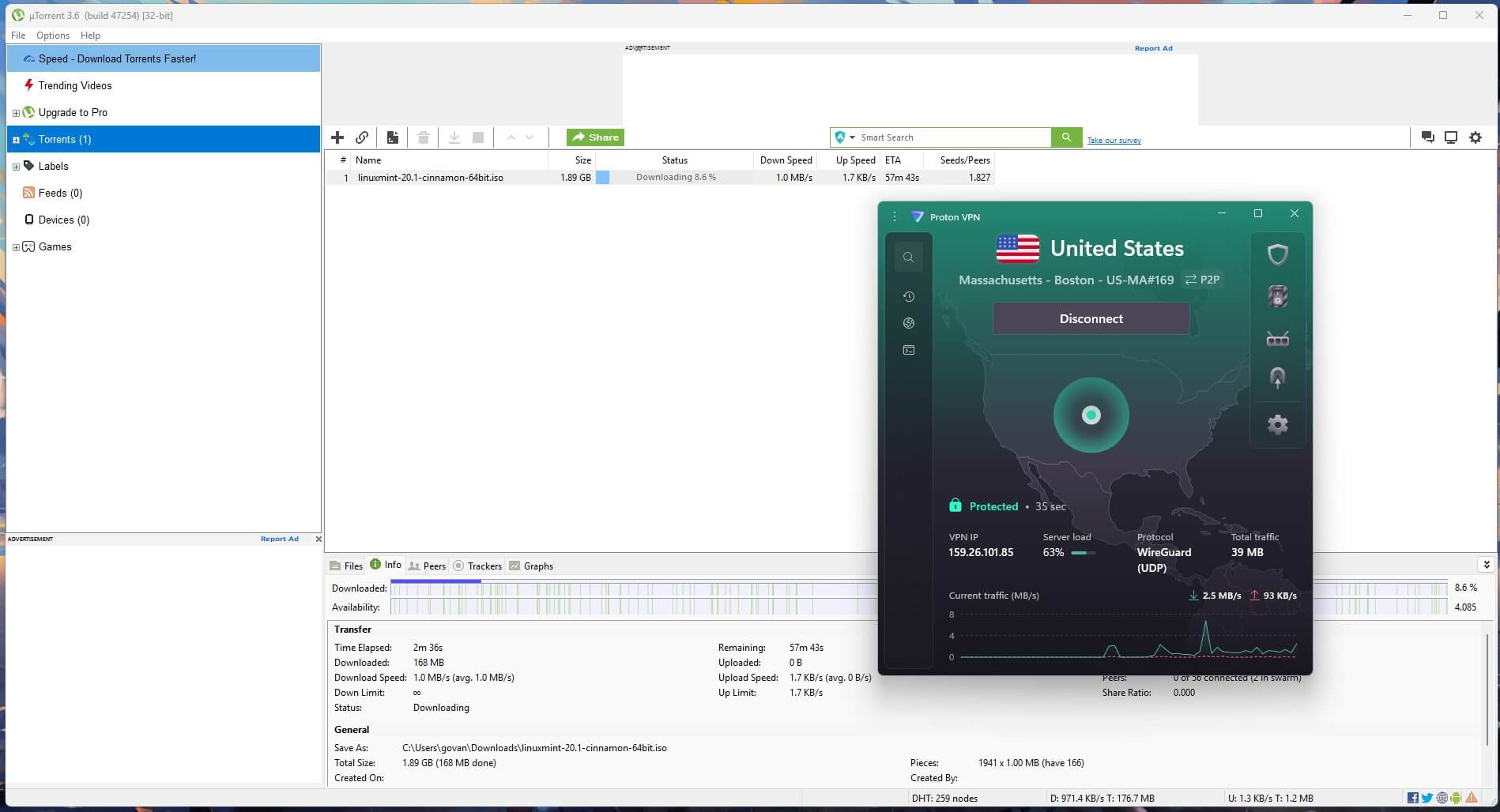Switch to the Graphs tab
1500x812 pixels.
tap(531, 566)
